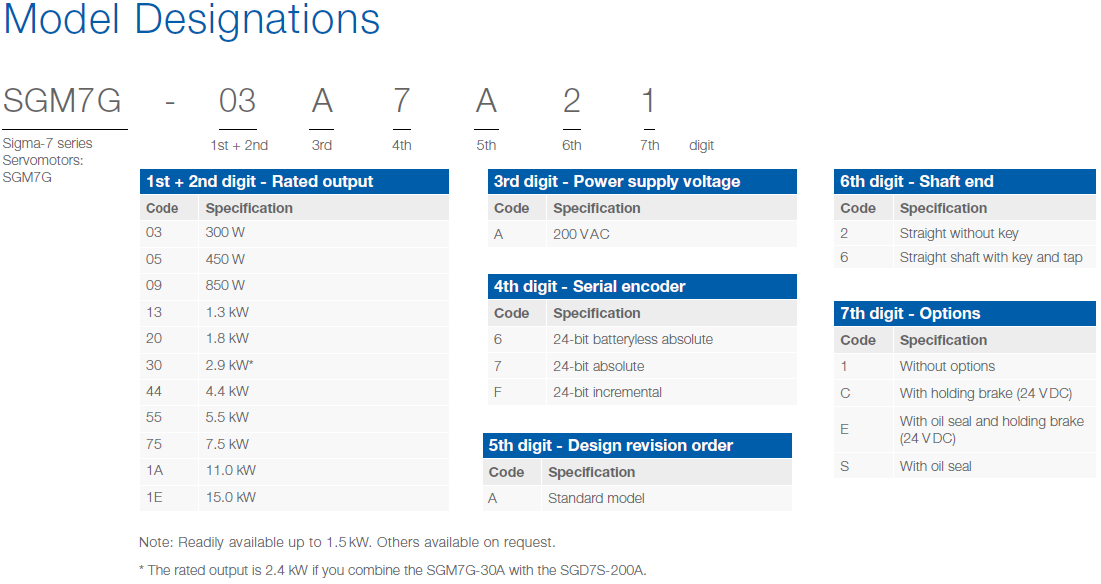Click the 4th digit Serial encoder header
Screen dimensions: 1101x584
[x=642, y=286]
